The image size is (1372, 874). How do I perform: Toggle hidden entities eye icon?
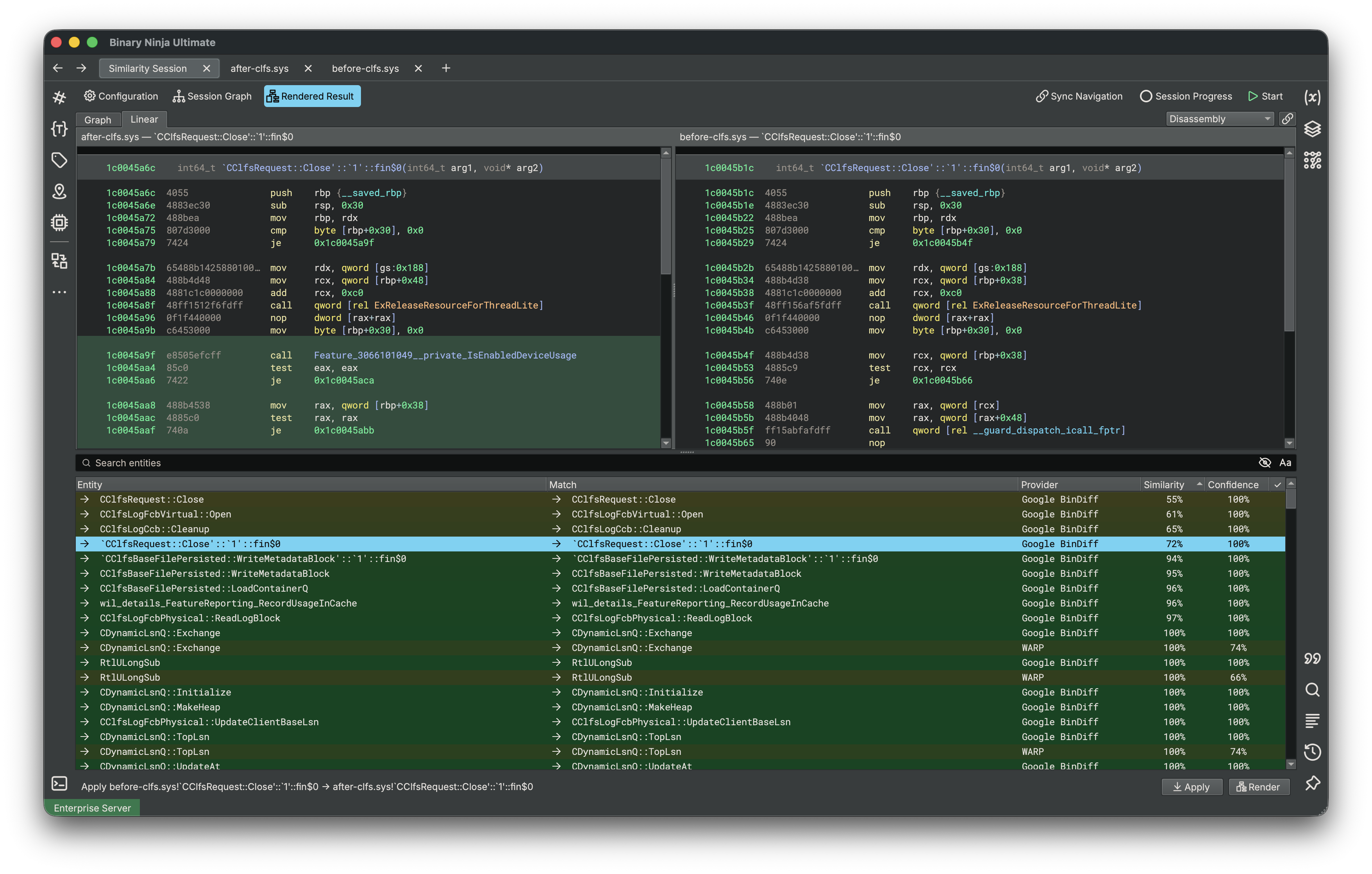1265,463
